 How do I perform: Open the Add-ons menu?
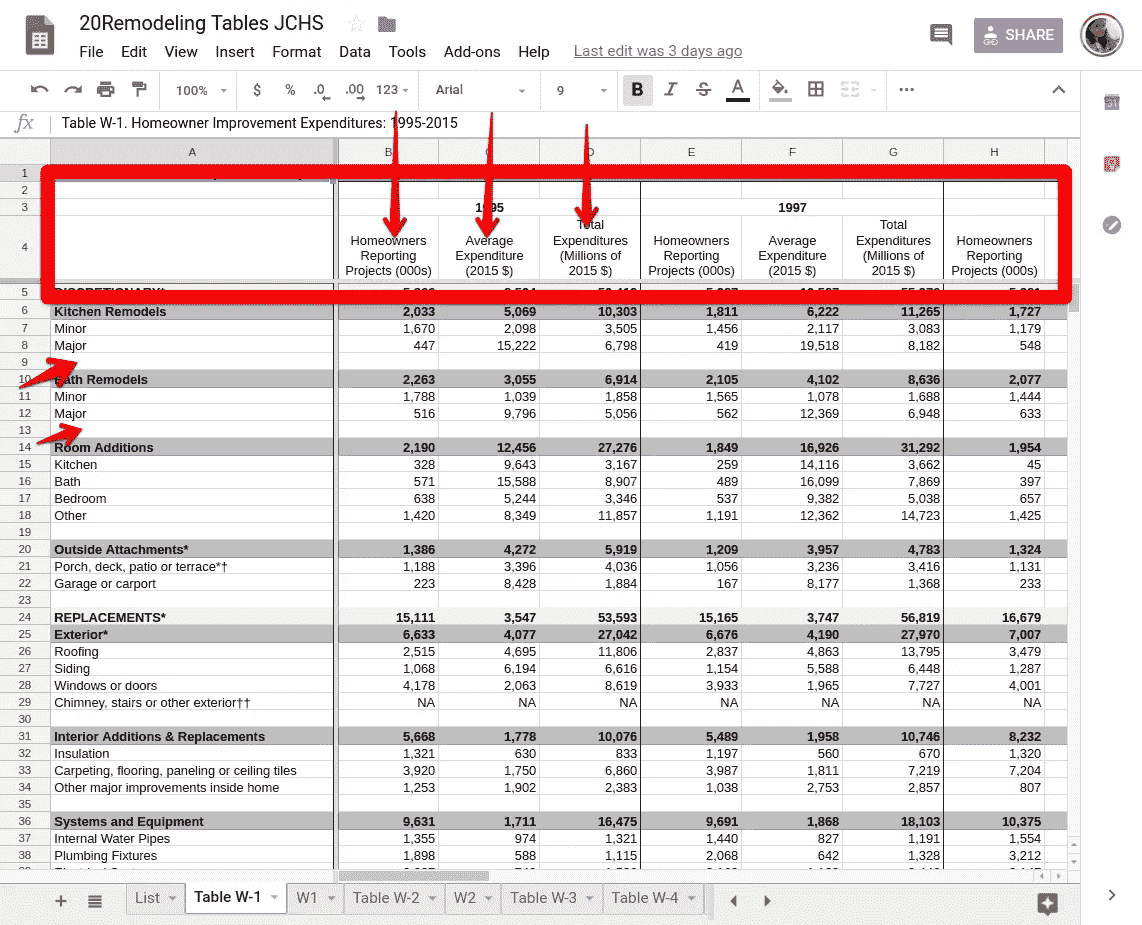472,52
